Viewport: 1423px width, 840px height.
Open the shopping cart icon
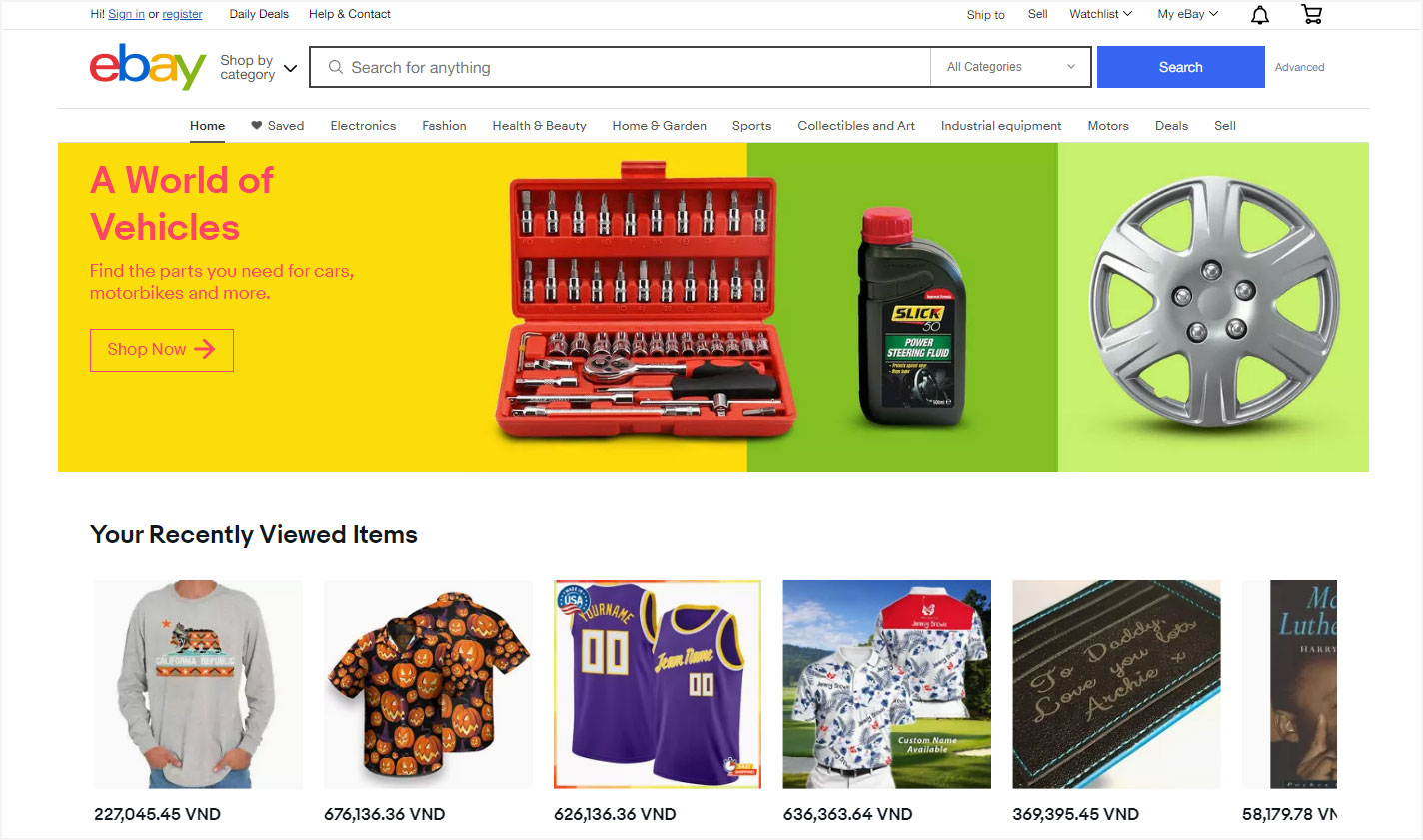[1312, 14]
